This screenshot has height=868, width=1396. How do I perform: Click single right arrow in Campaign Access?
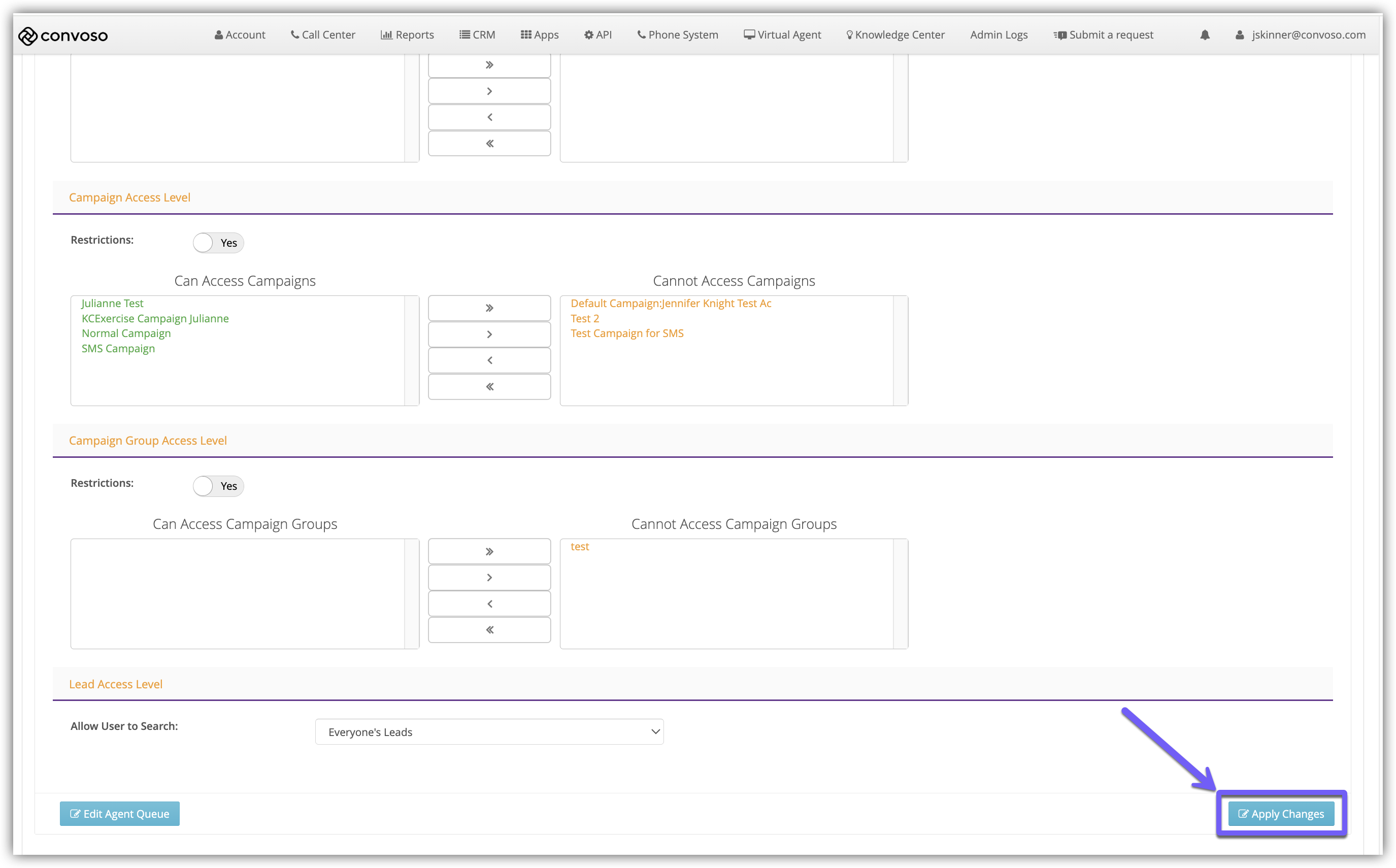pyautogui.click(x=489, y=334)
